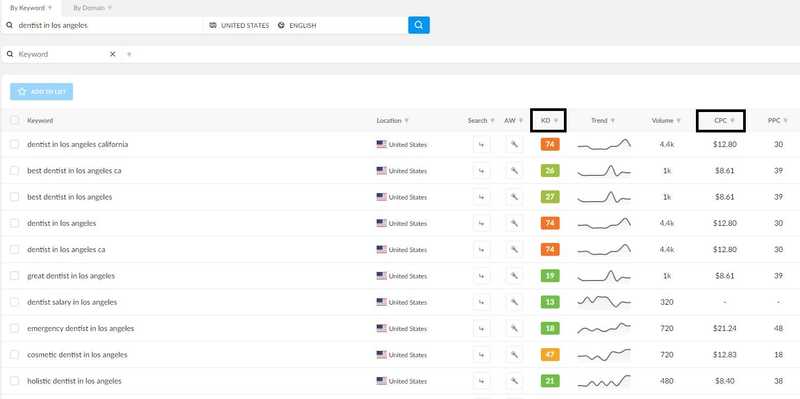Screen dimensions: 800x399
Task: Open the Search column filter dropdown
Action: [x=492, y=121]
